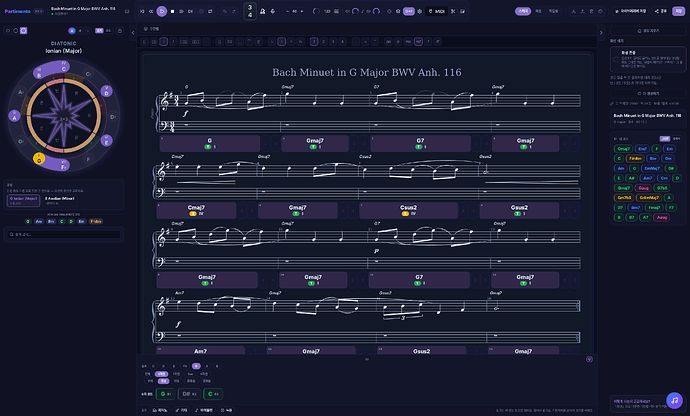690x416 pixels.
Task: Click the Aaug chip in the chord palette
Action: pyautogui.click(x=662, y=217)
